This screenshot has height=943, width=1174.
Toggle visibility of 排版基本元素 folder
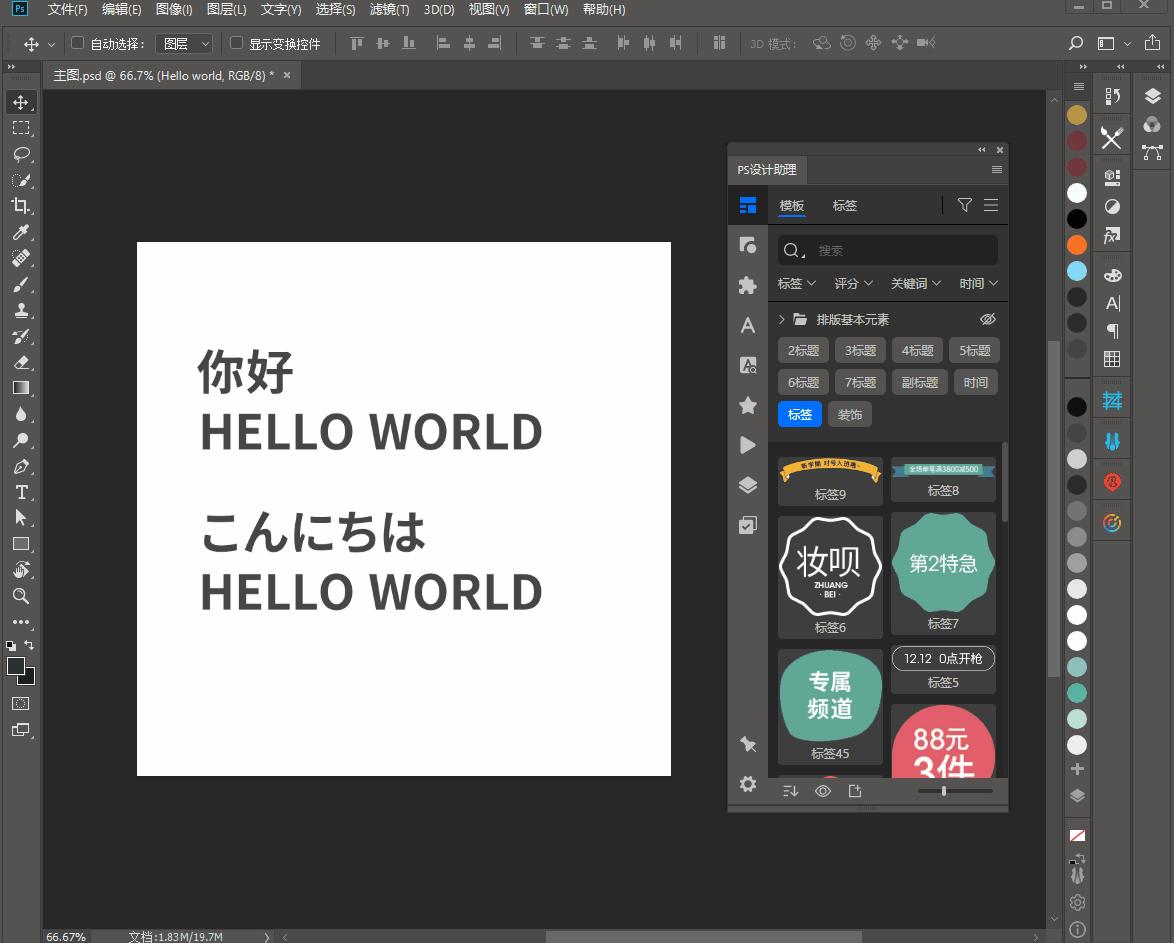987,319
